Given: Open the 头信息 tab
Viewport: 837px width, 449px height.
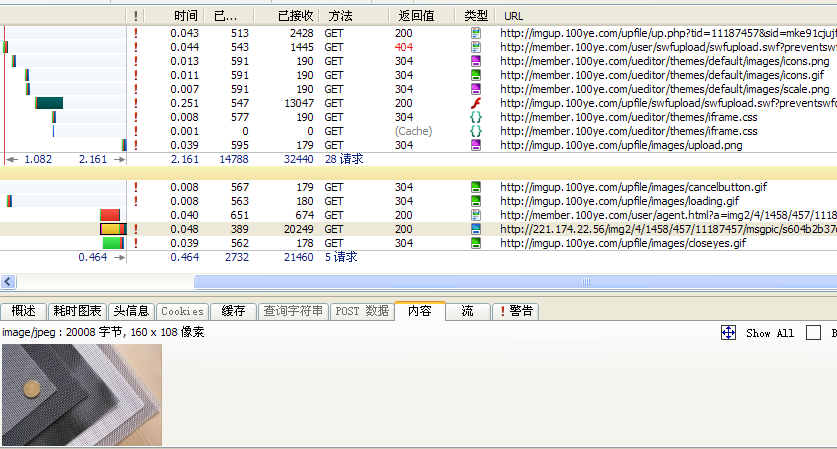Looking at the screenshot, I should [131, 311].
